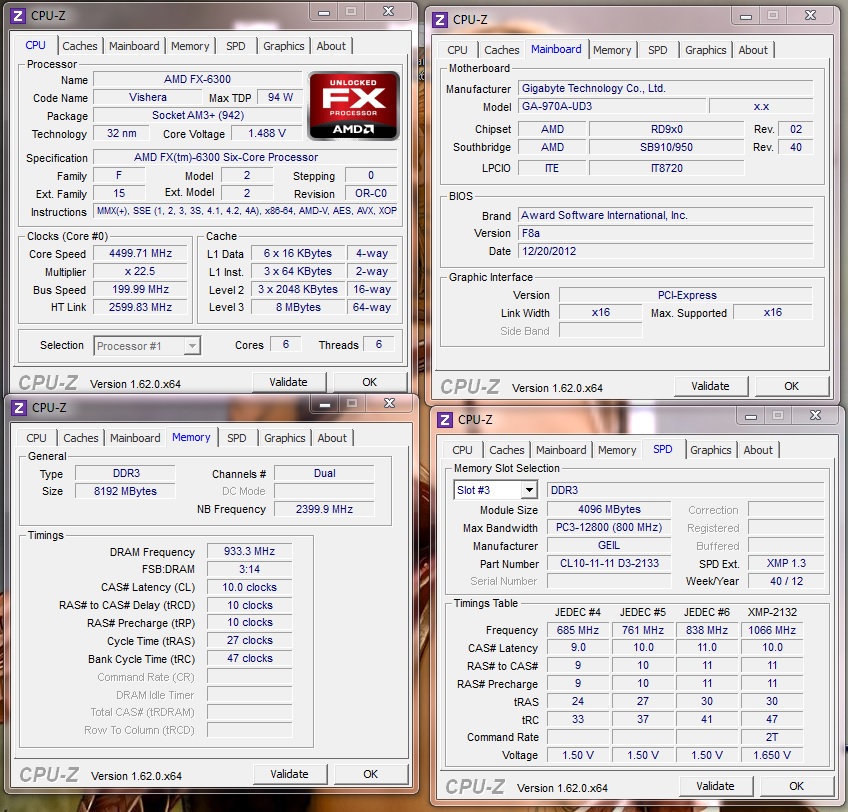The image size is (848, 812).
Task: Click Validate in the SPD window
Action: tap(716, 786)
